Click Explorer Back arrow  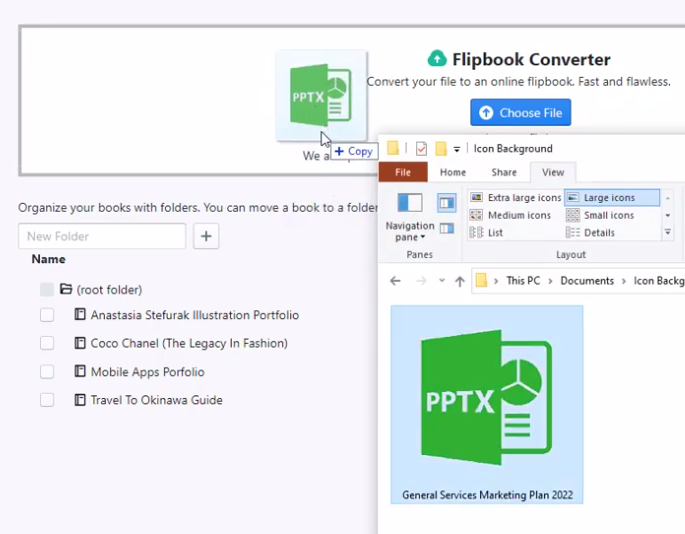pos(395,281)
